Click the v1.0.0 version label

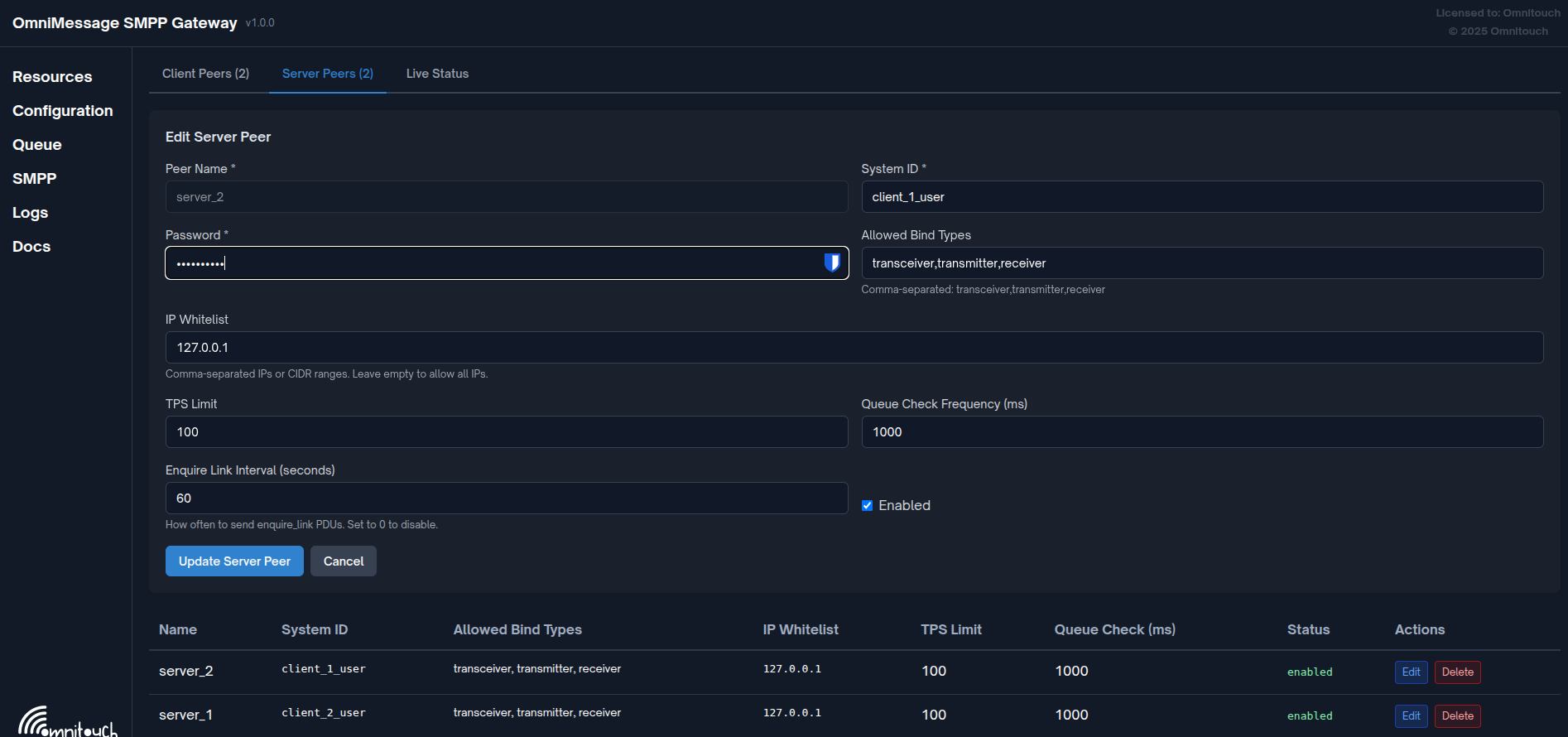(260, 23)
